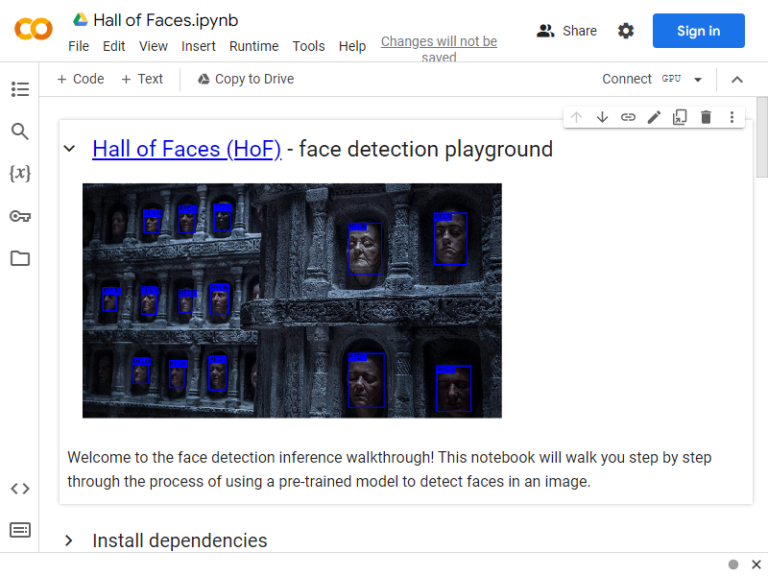Open the Connect options dropdown arrow

coord(698,79)
